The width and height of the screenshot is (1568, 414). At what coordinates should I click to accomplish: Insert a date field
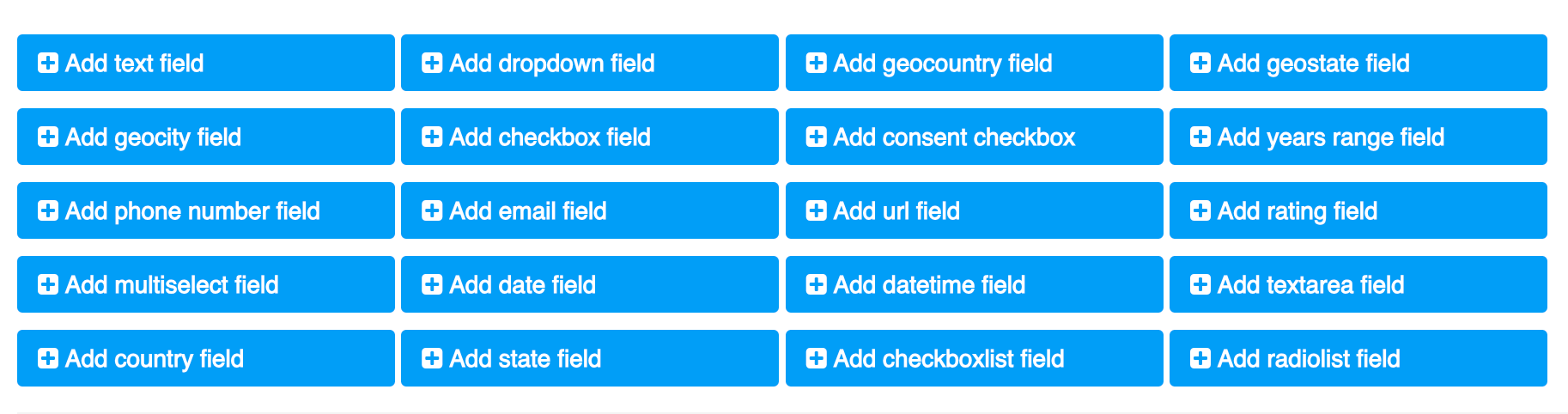(x=589, y=284)
